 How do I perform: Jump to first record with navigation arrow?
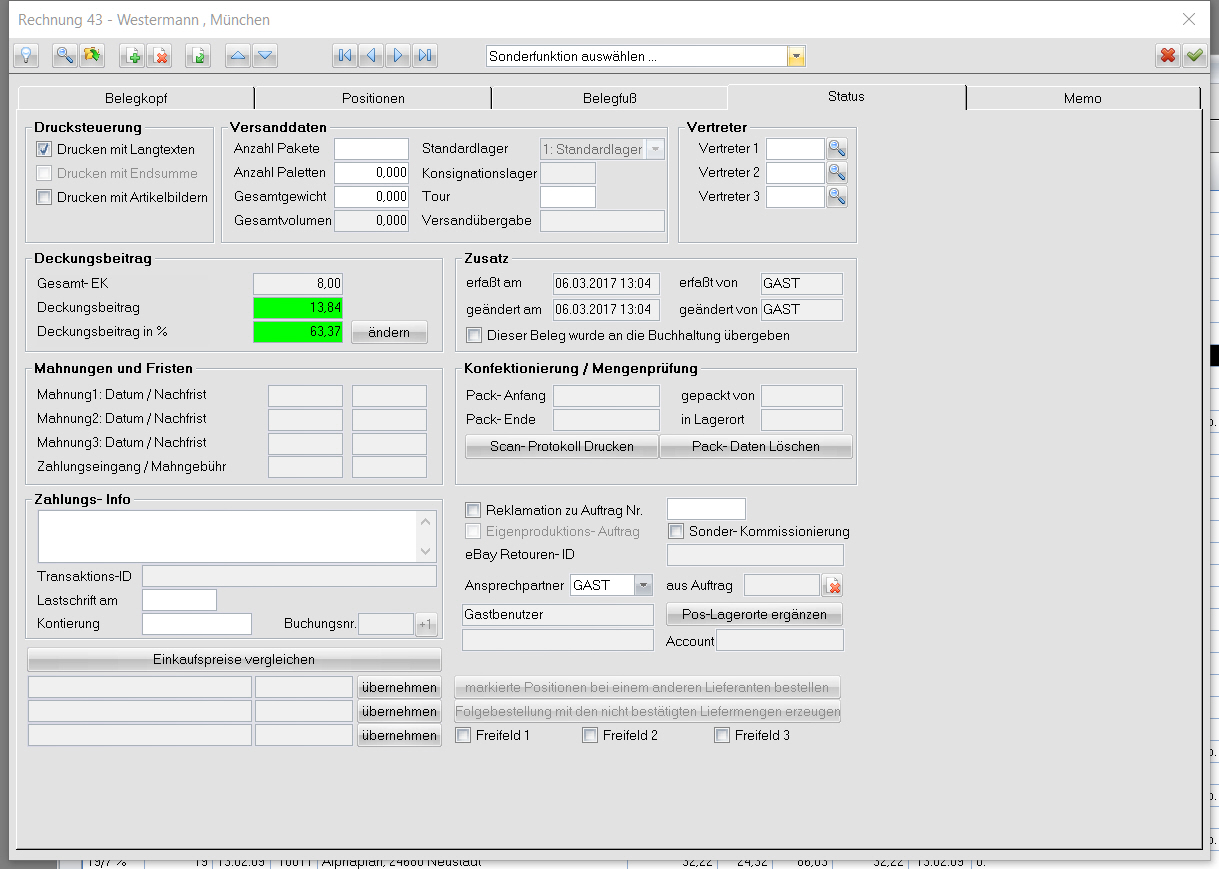tap(345, 56)
